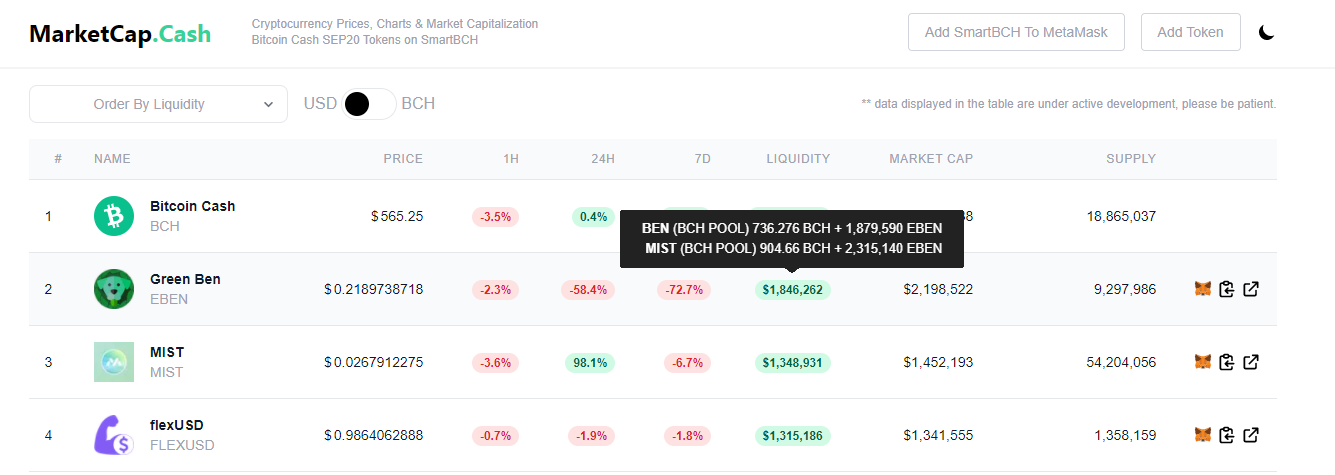The image size is (1335, 475).
Task: Open the Order By Liquidity dropdown
Action: pyautogui.click(x=159, y=104)
